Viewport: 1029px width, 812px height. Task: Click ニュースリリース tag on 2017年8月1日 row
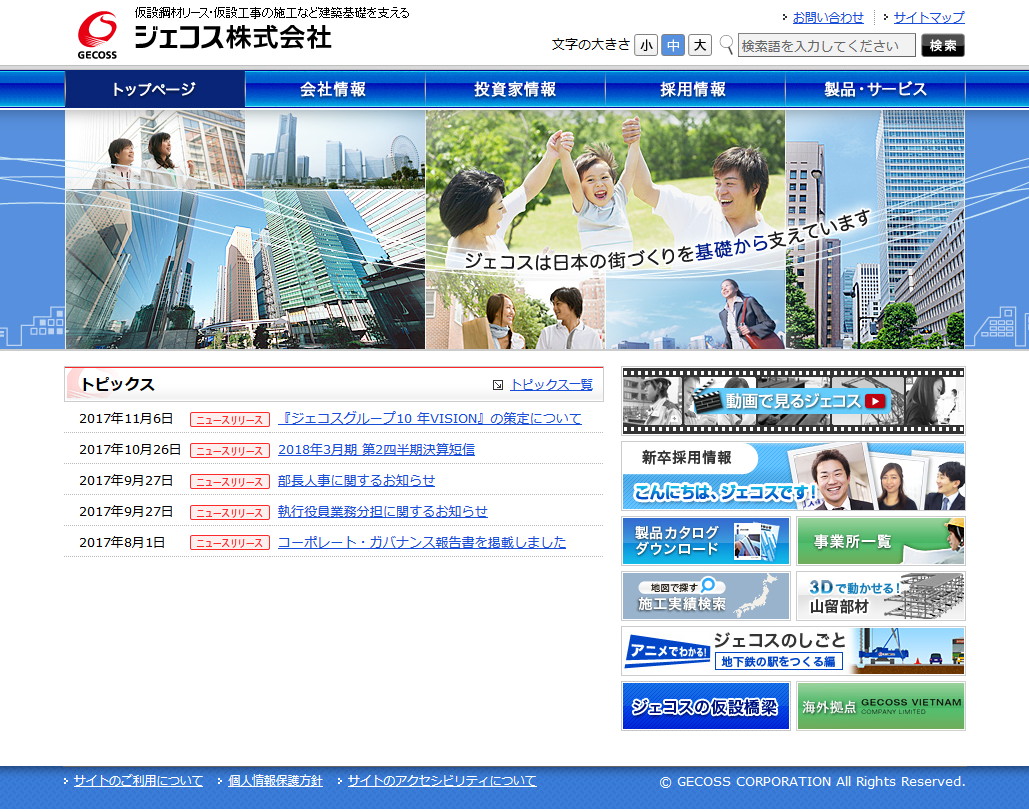(x=230, y=543)
